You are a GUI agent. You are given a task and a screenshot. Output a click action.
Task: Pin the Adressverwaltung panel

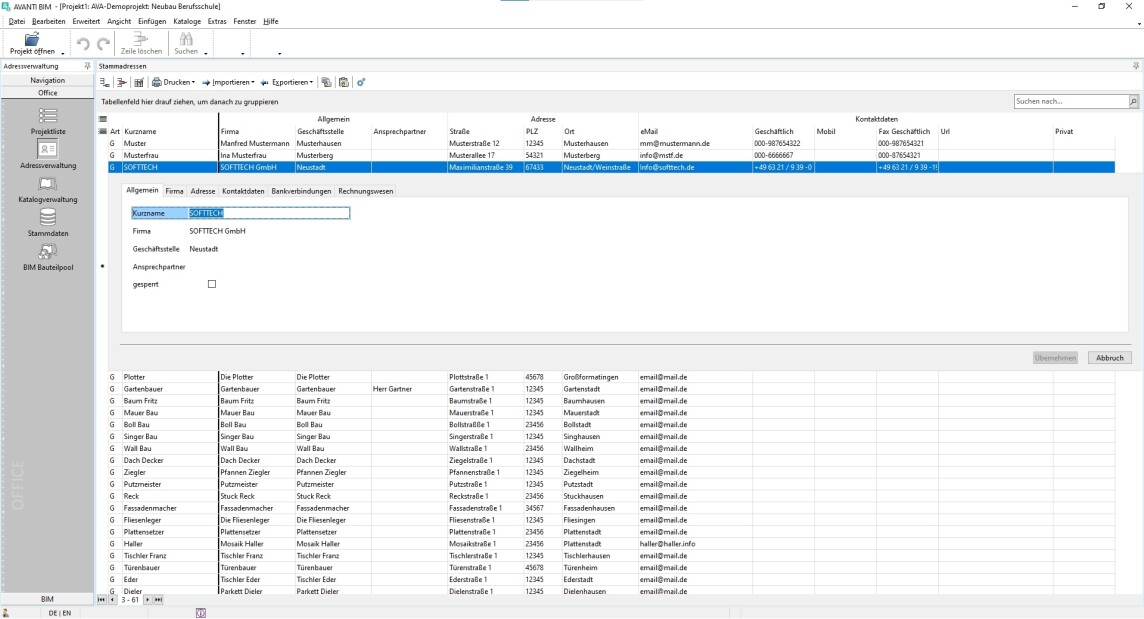tap(88, 66)
